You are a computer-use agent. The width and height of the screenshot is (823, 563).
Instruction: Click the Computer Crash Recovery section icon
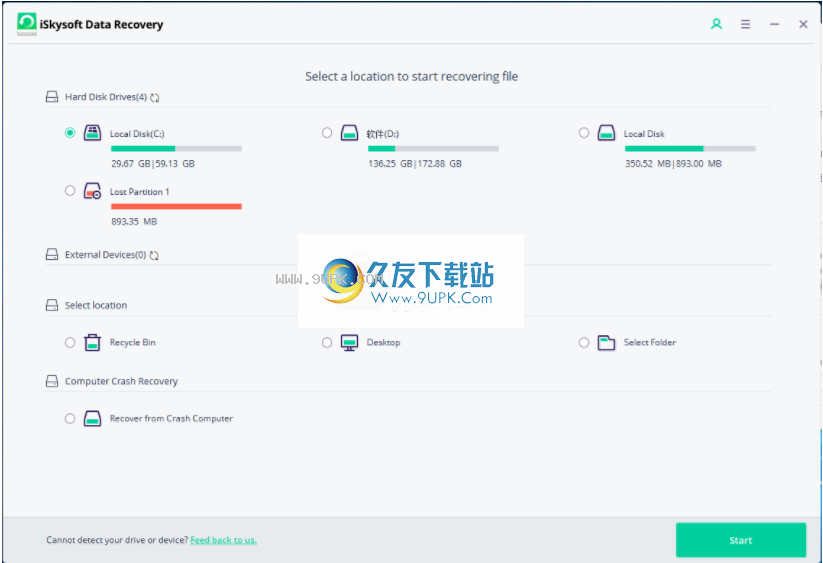pos(52,381)
